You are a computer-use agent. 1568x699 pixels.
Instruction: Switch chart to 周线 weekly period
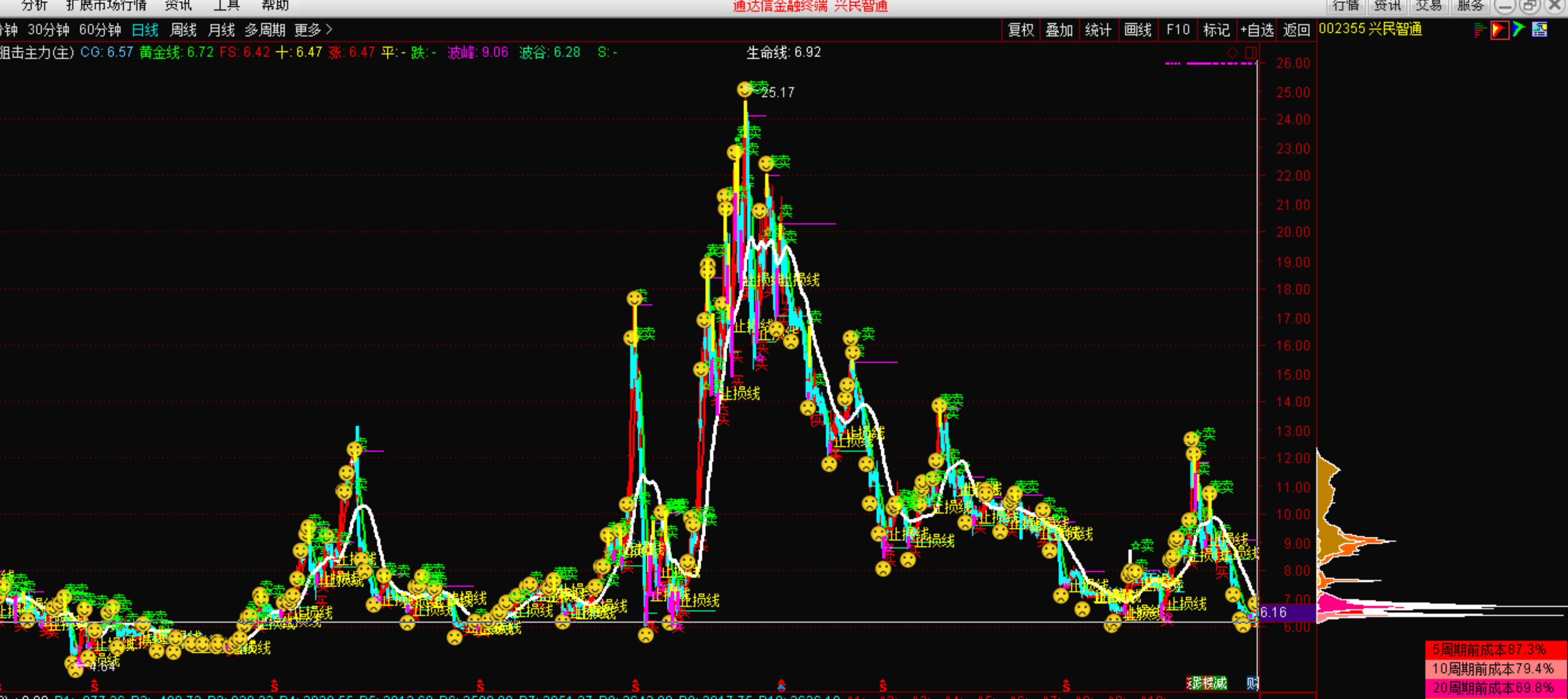coord(183,30)
